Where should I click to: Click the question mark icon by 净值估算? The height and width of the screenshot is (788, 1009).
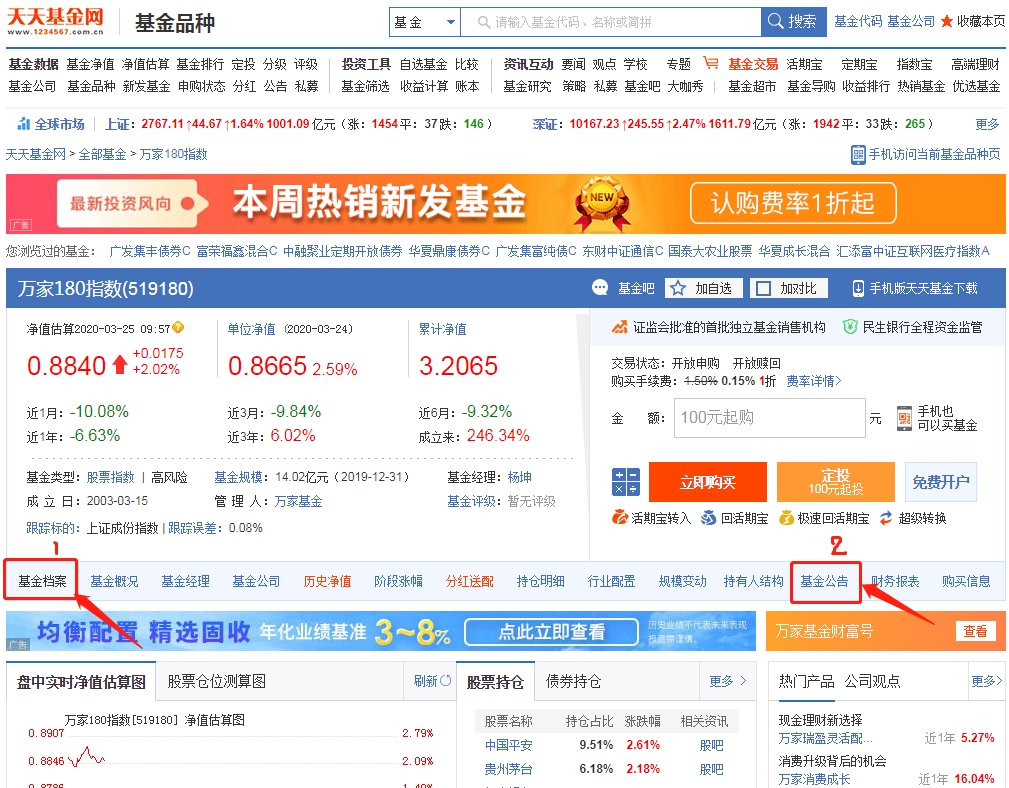click(x=178, y=327)
